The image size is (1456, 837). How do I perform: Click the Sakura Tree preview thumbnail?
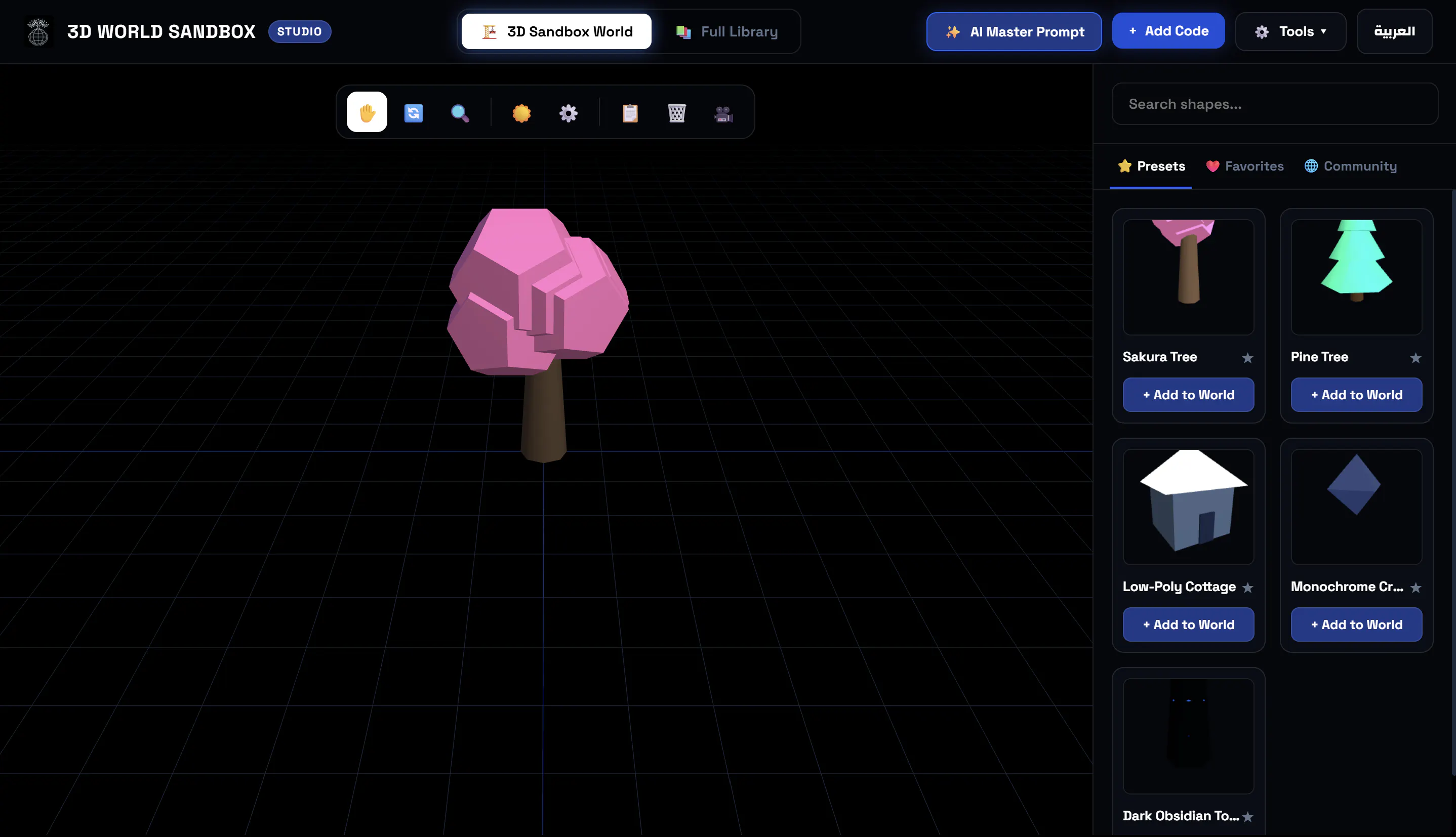point(1188,277)
